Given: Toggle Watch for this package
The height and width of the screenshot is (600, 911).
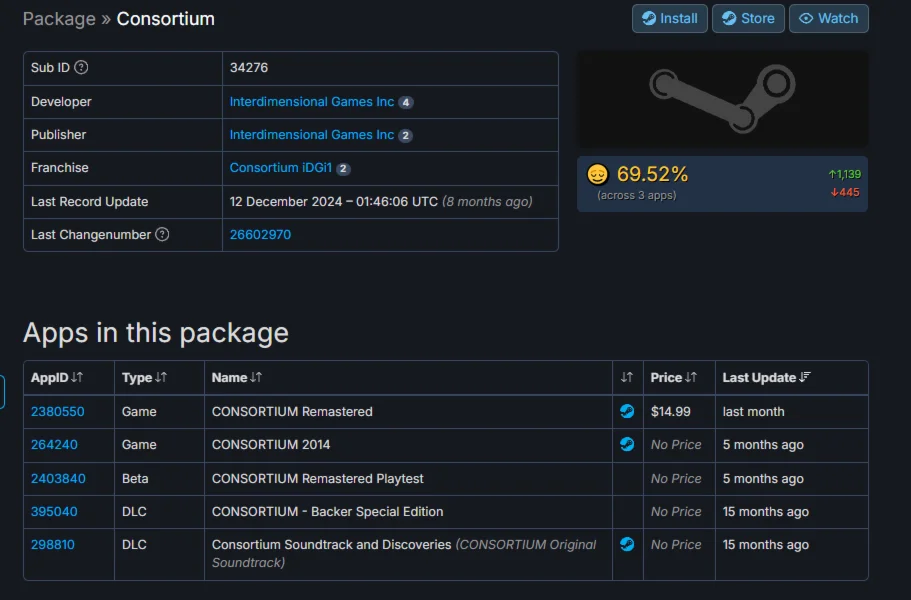Looking at the screenshot, I should click(828, 18).
